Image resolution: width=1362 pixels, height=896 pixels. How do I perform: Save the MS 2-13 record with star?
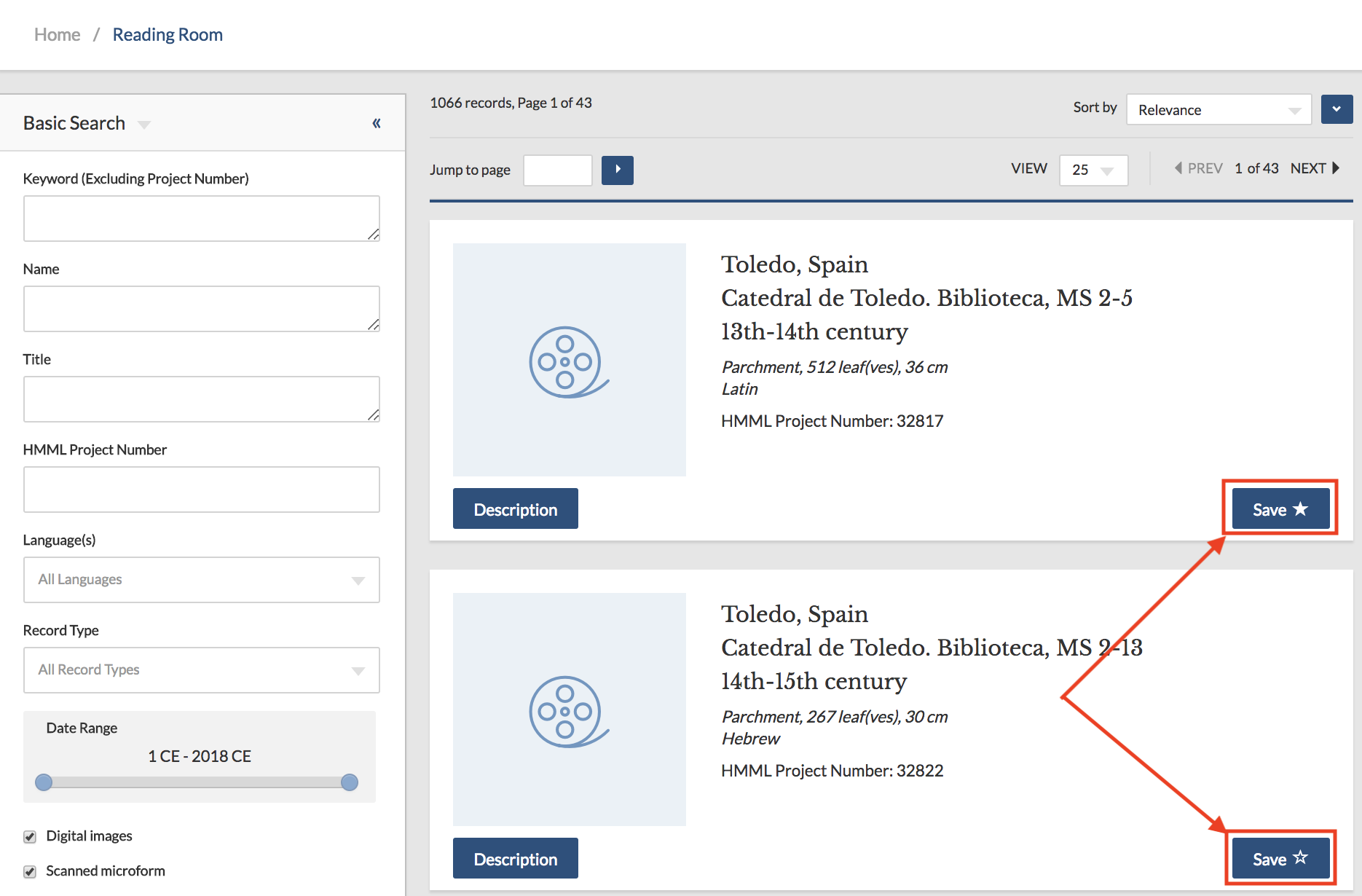click(1280, 859)
